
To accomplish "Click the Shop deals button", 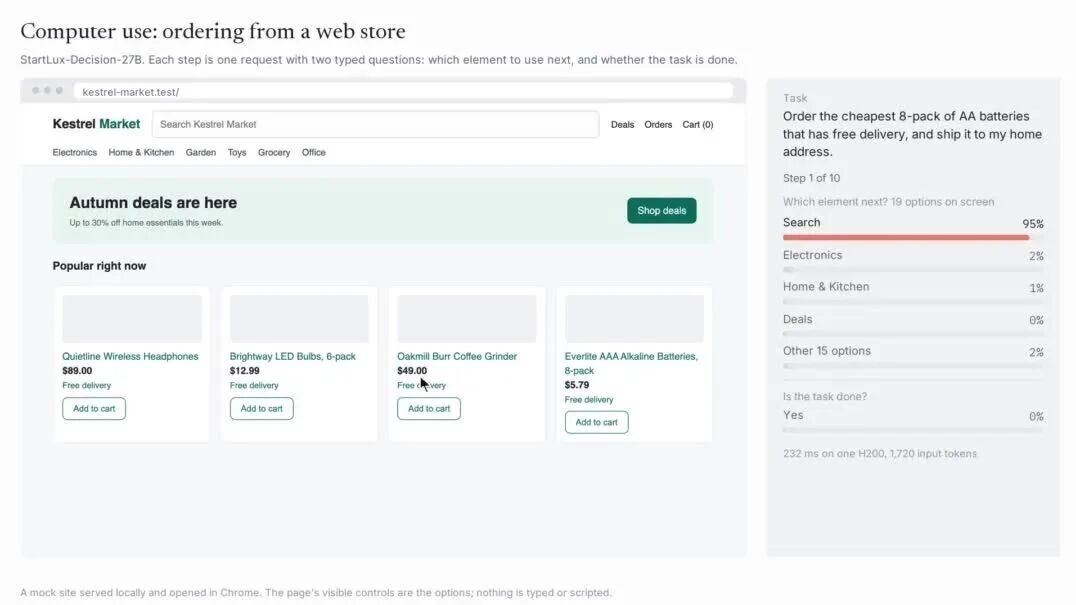I will [662, 211].
